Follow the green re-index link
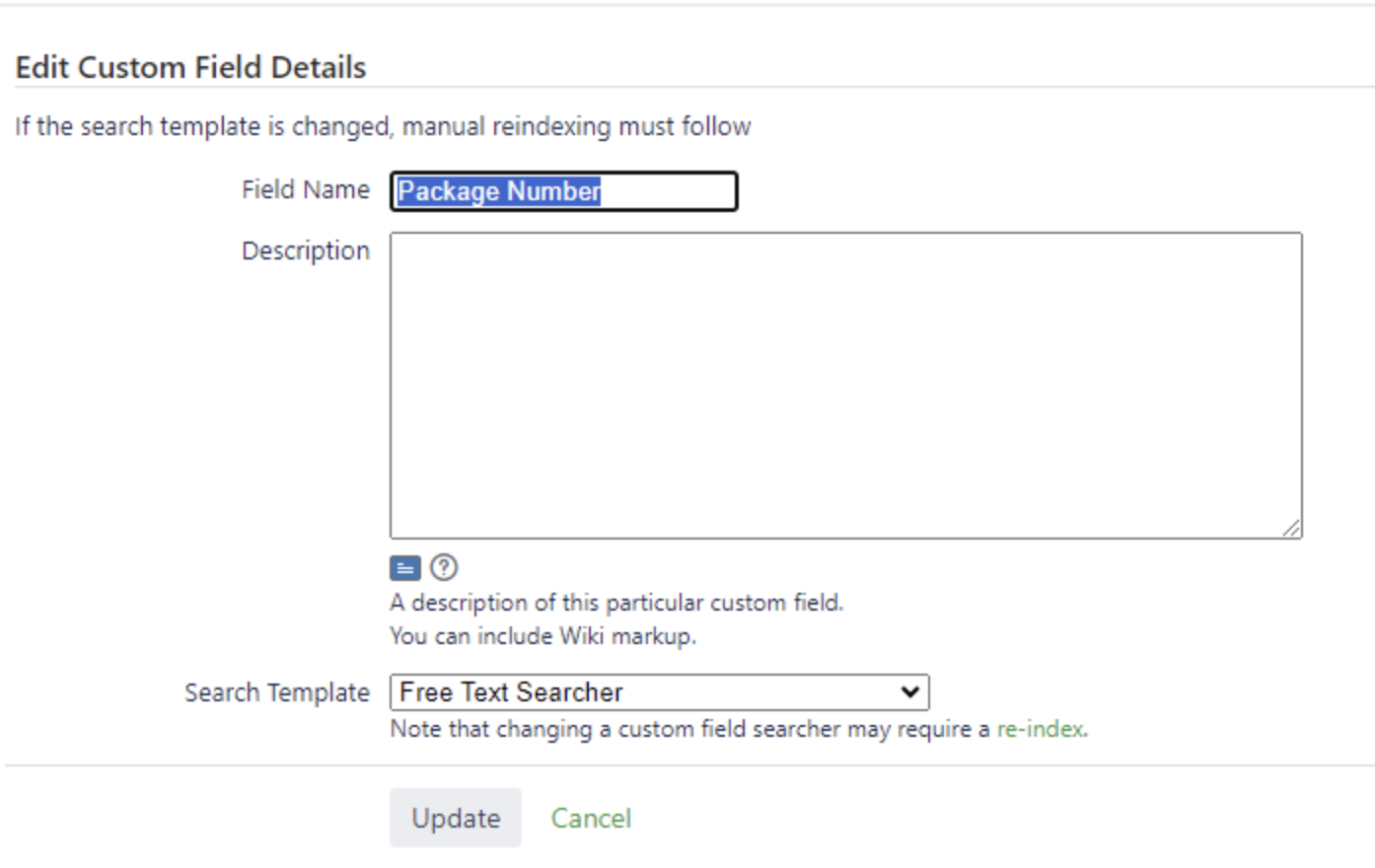 (1040, 729)
